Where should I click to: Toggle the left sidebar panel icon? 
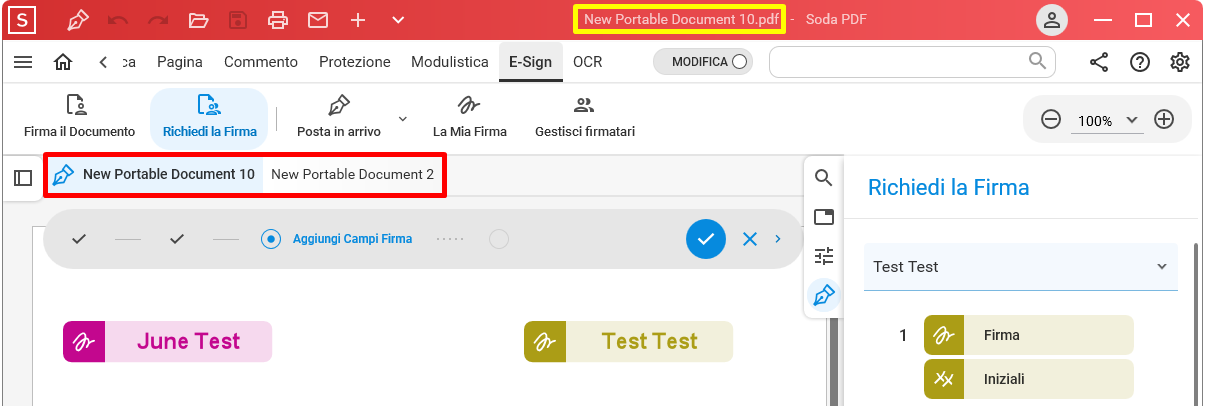23,178
